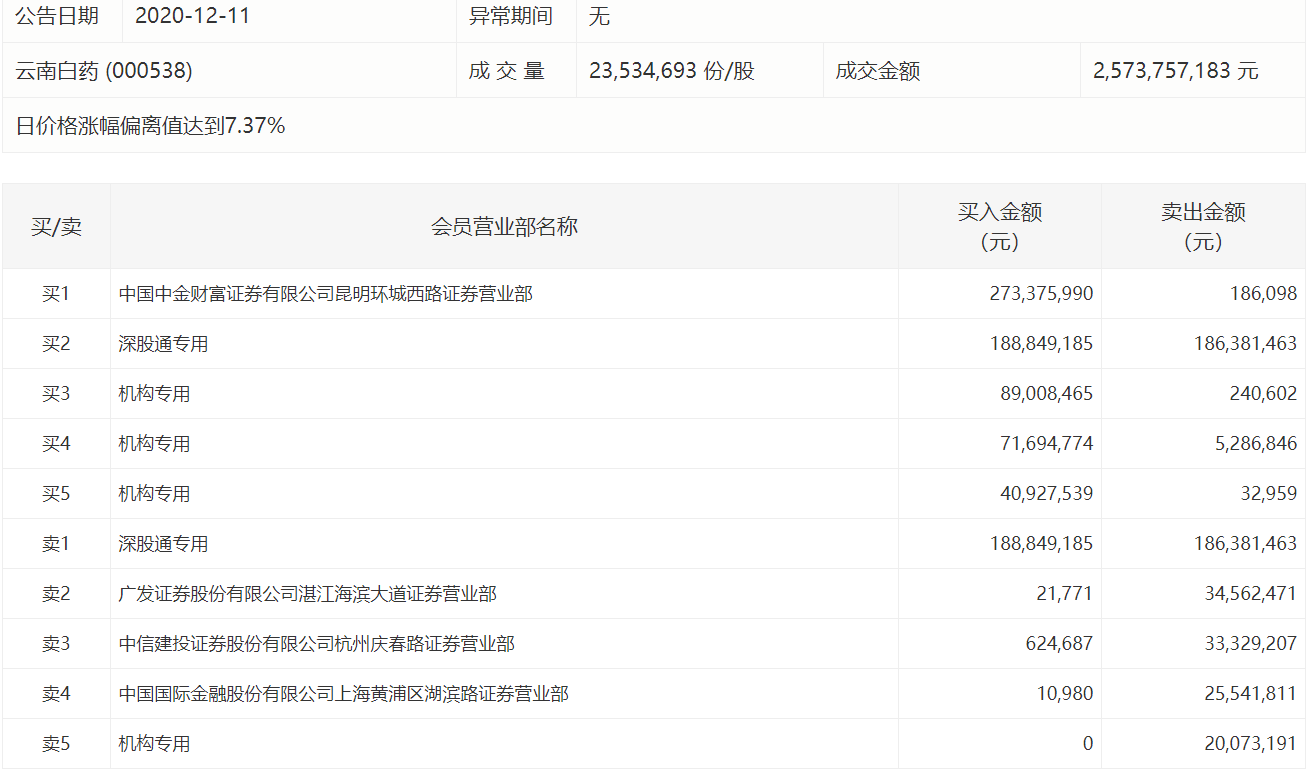
Task: Click 机构专用 in the 卖5 row
Action: 154,744
